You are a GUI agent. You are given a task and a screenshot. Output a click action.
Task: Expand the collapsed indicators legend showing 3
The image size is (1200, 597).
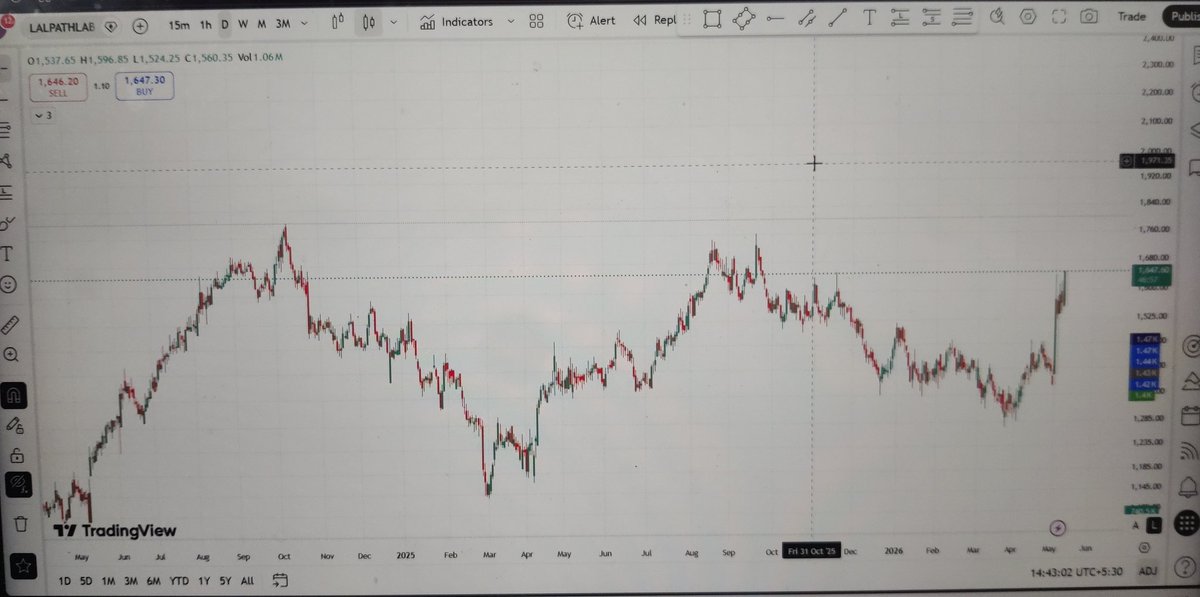click(43, 116)
